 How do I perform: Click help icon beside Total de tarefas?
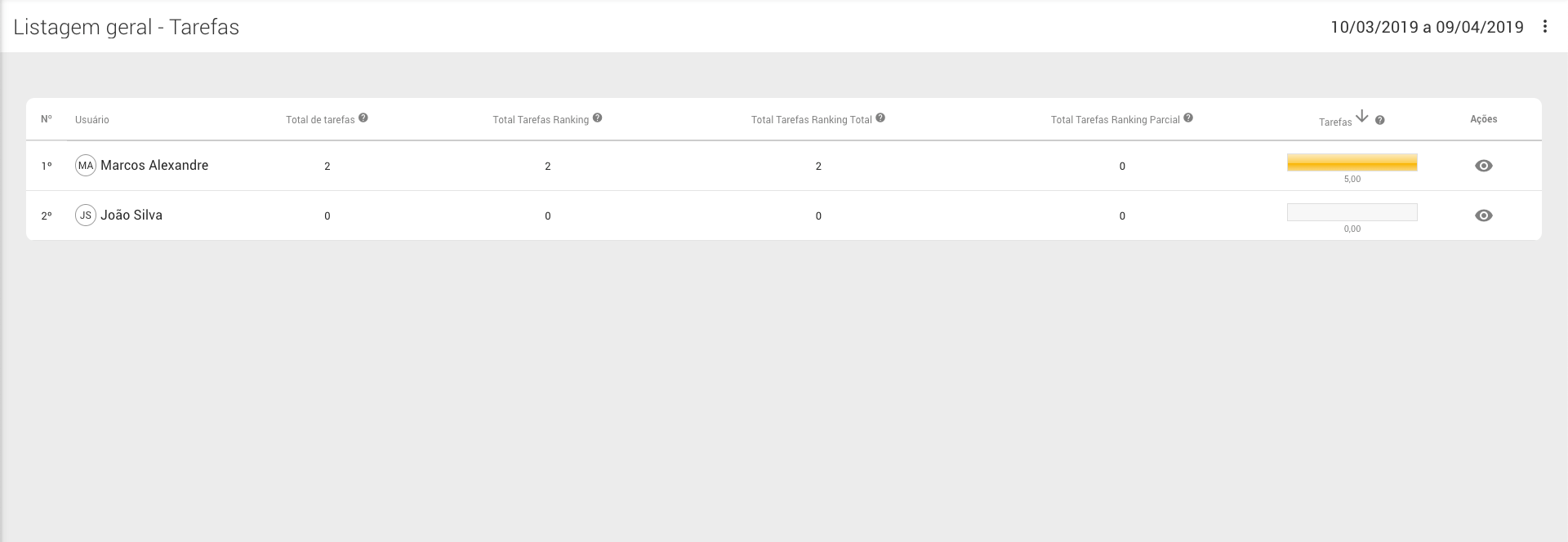363,118
